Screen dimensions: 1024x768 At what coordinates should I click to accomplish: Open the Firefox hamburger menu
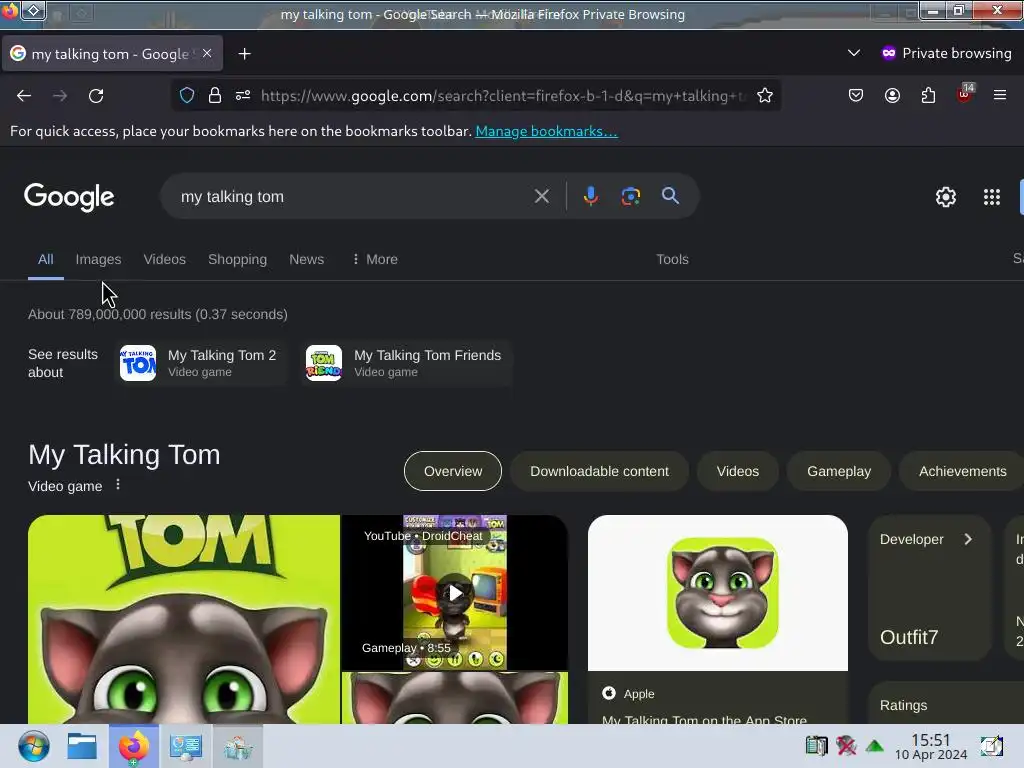click(1000, 96)
